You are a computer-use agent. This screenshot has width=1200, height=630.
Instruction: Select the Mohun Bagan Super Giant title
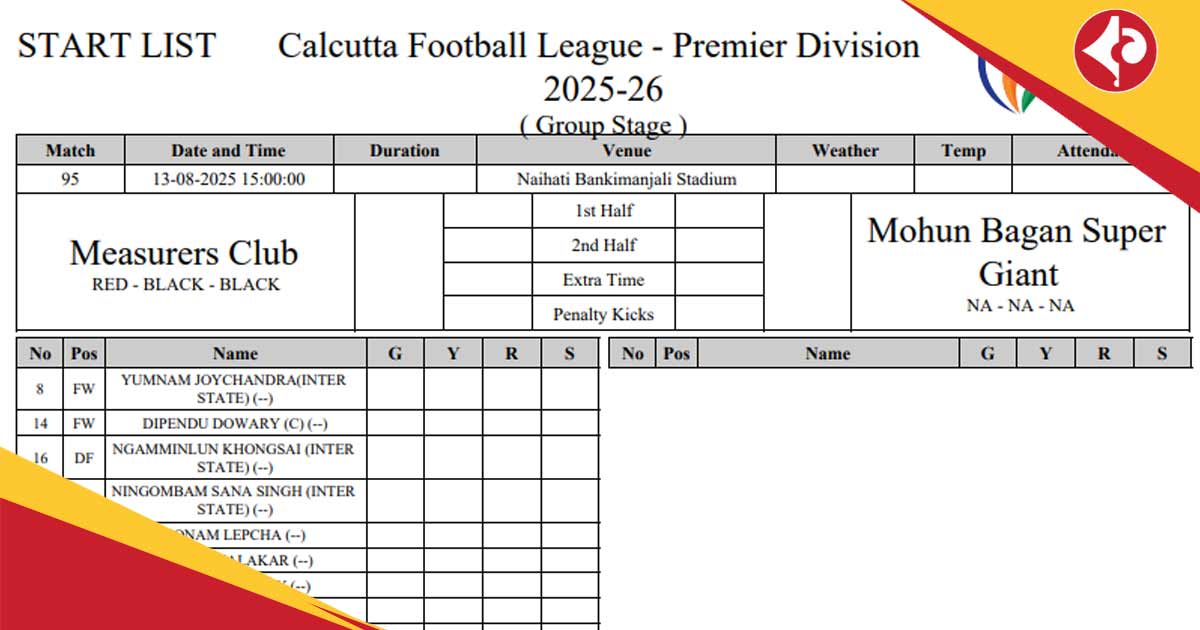coord(1018,252)
